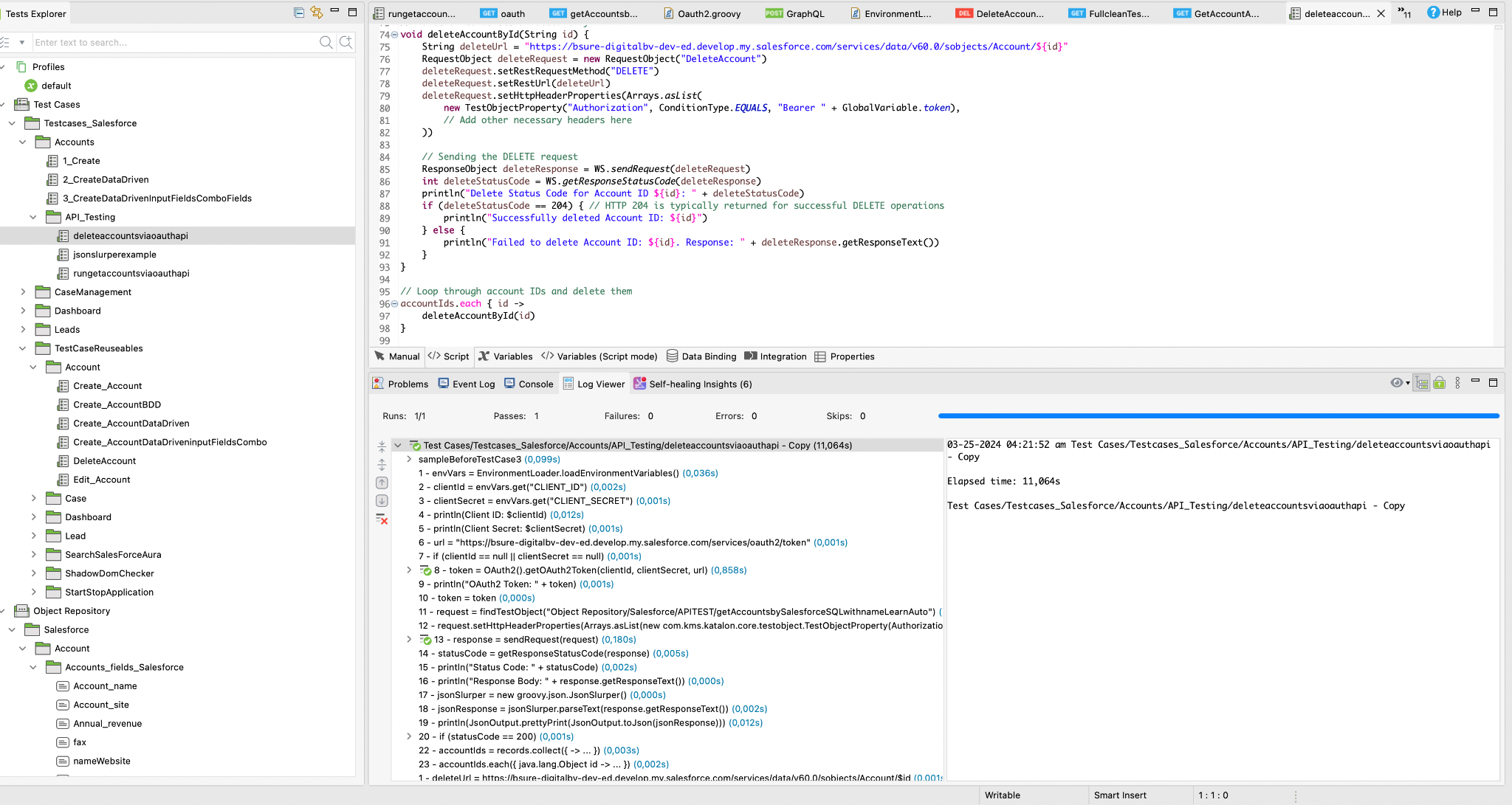Click the previous failure up-arrow icon
The height and width of the screenshot is (805, 1512).
coord(382,483)
